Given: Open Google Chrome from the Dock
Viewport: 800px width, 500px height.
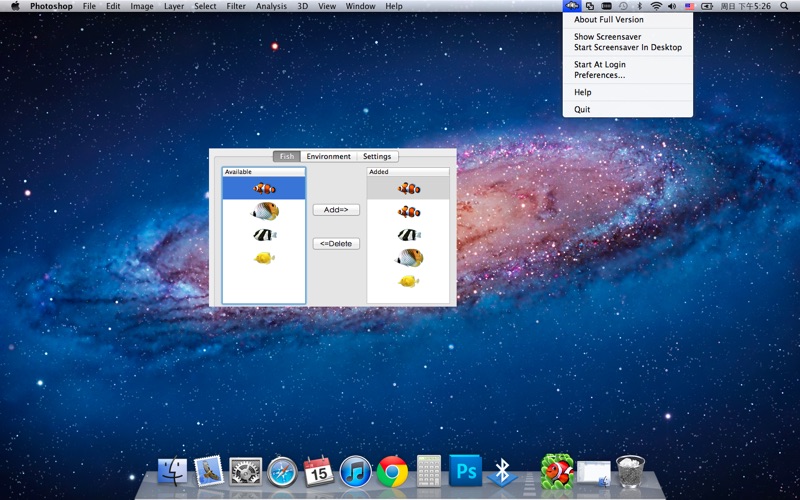Looking at the screenshot, I should pos(392,471).
